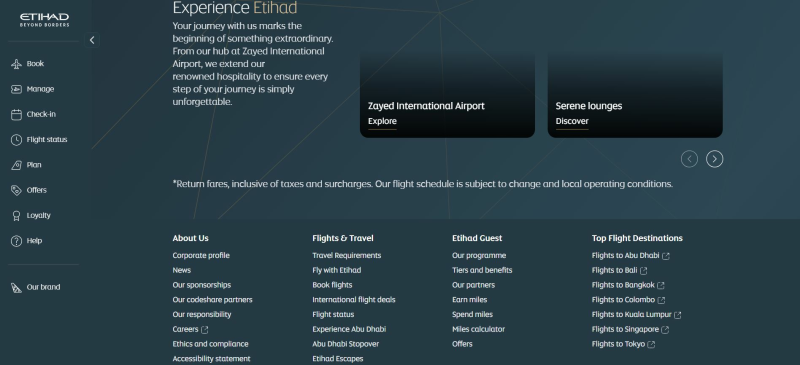The image size is (800, 365).
Task: Open Flights to Abu Dhabi link
Action: [626, 255]
